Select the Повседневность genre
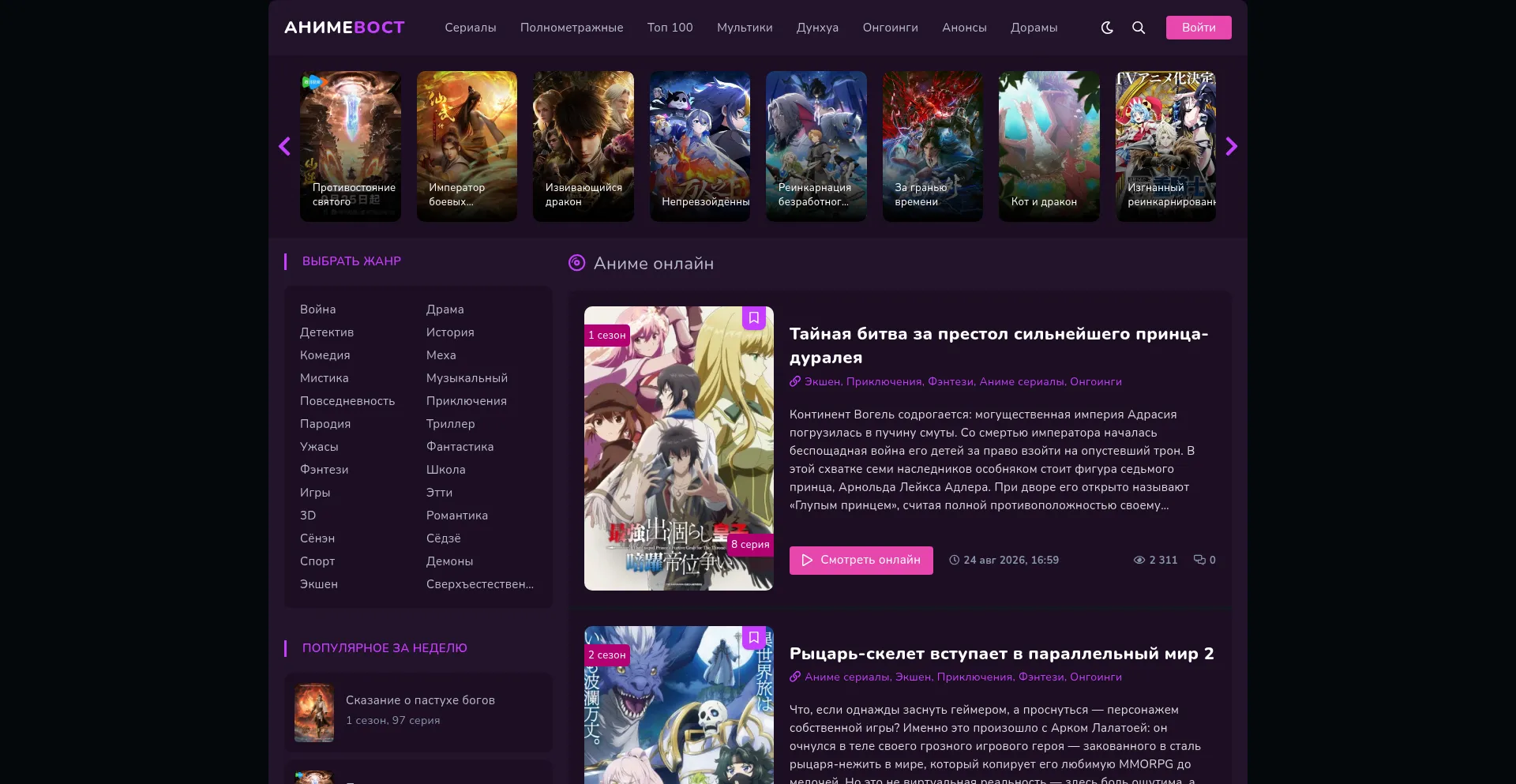This screenshot has height=784, width=1516. pyautogui.click(x=347, y=401)
